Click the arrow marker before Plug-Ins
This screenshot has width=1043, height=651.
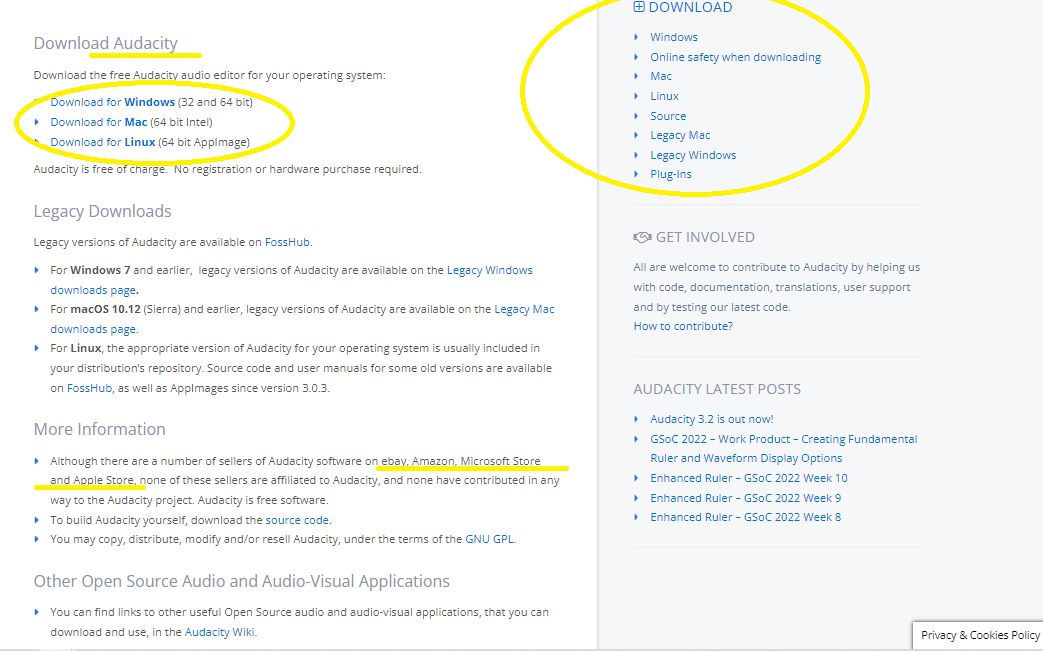tap(636, 174)
